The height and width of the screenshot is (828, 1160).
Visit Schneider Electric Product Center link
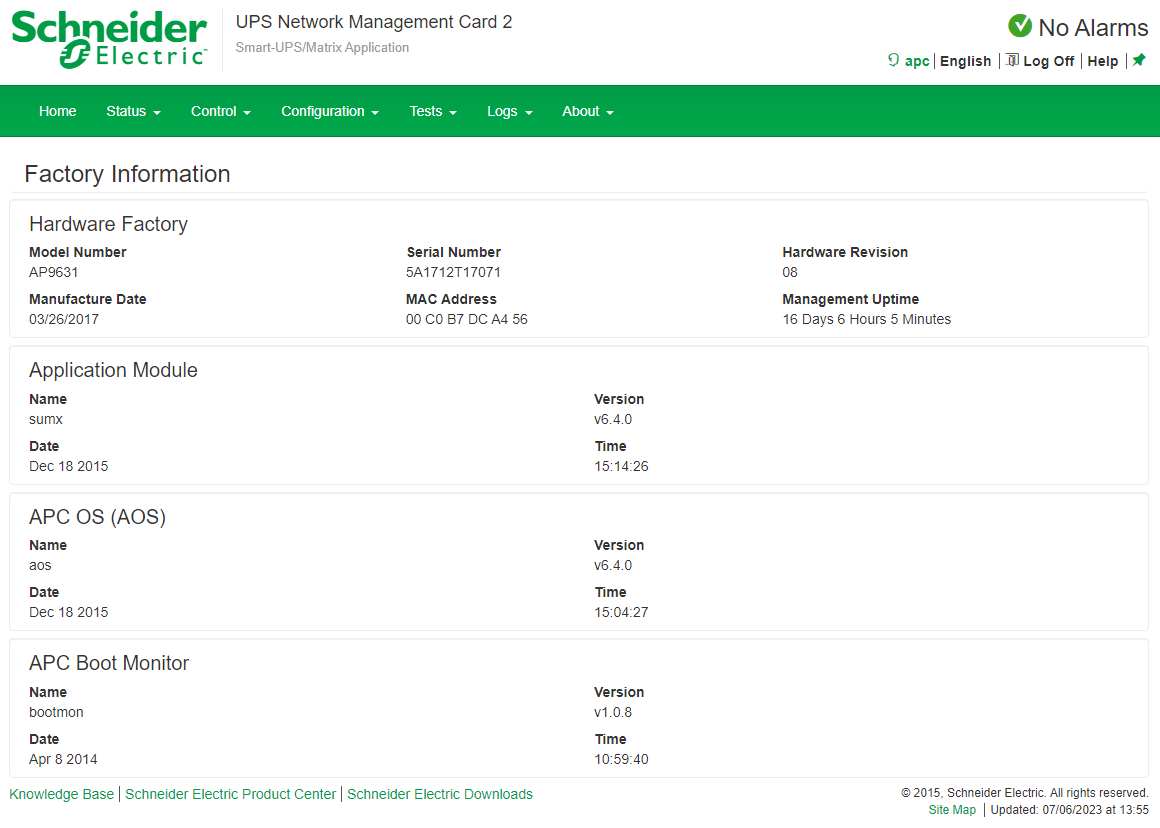[x=230, y=794]
